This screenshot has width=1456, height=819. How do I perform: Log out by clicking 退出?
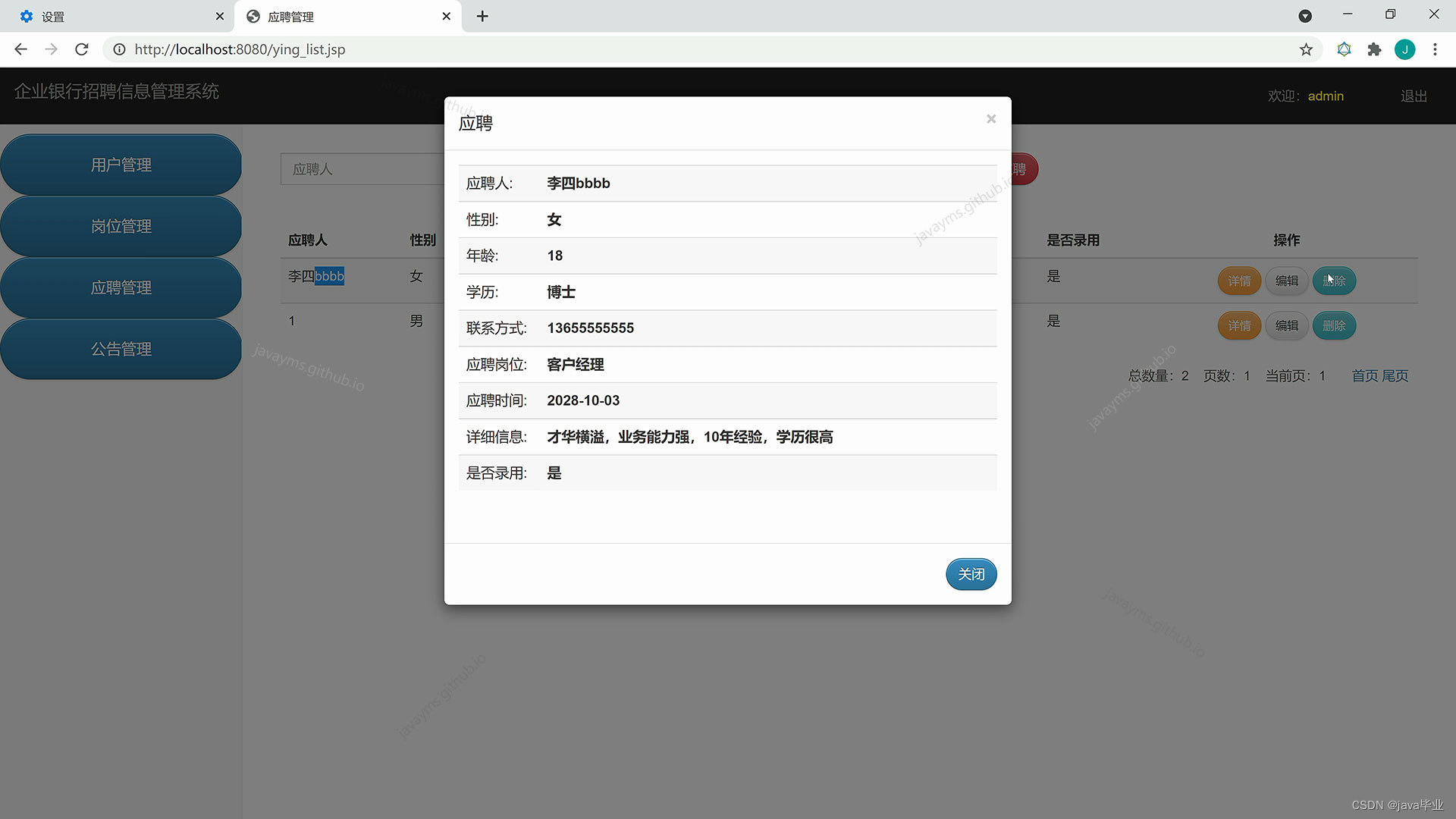[x=1413, y=96]
